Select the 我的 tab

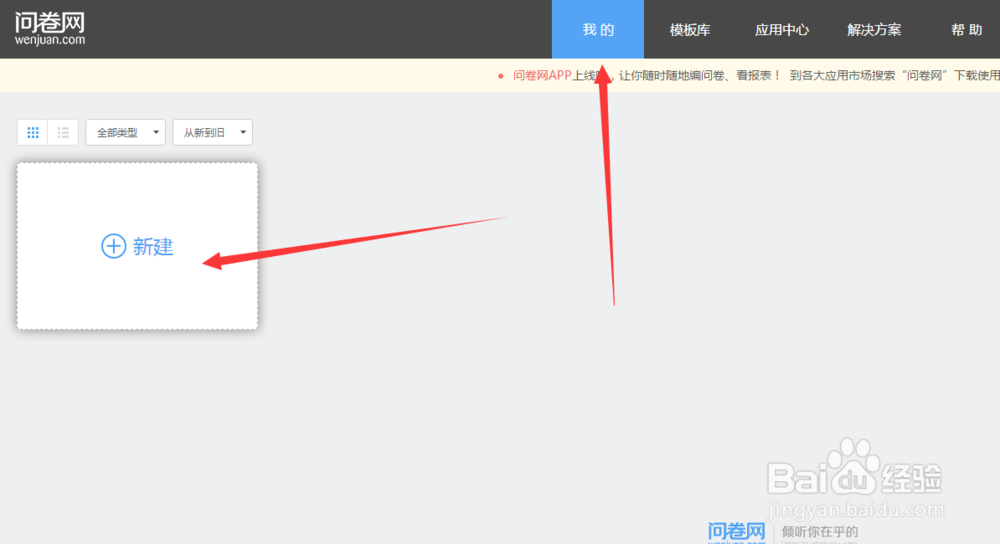coord(598,29)
